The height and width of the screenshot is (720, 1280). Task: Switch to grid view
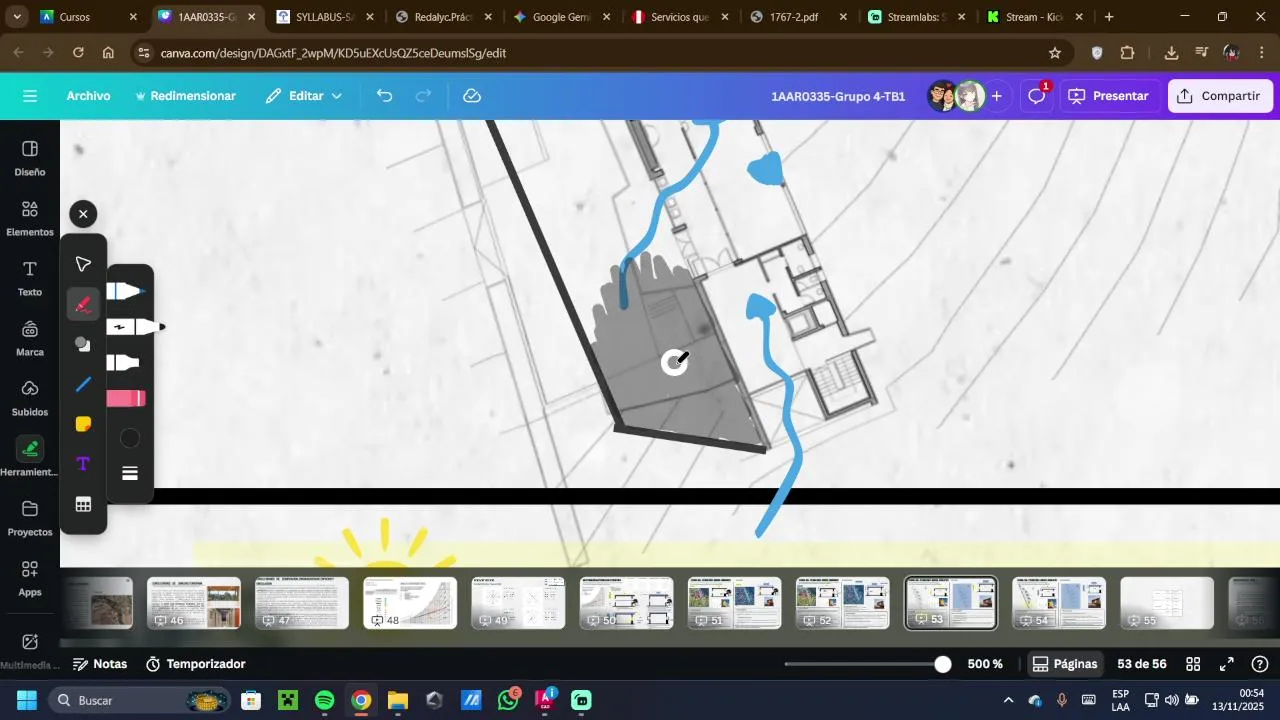coord(1193,664)
